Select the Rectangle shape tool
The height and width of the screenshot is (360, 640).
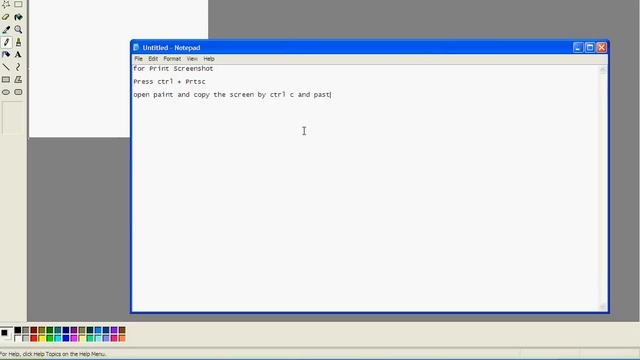(6, 80)
